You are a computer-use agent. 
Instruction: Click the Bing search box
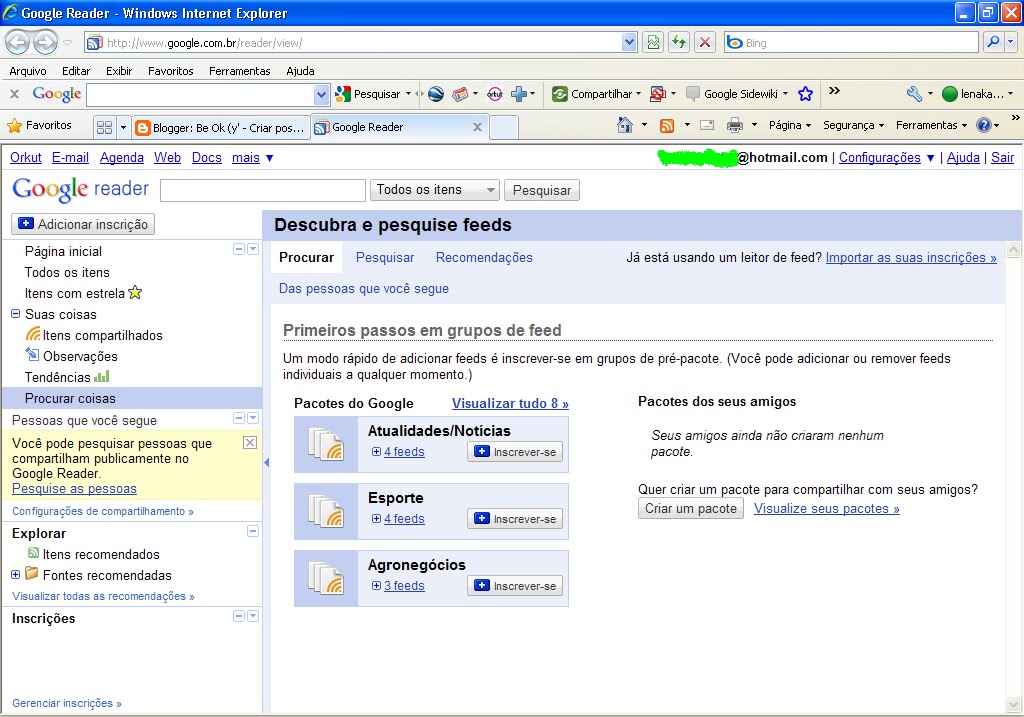click(851, 42)
